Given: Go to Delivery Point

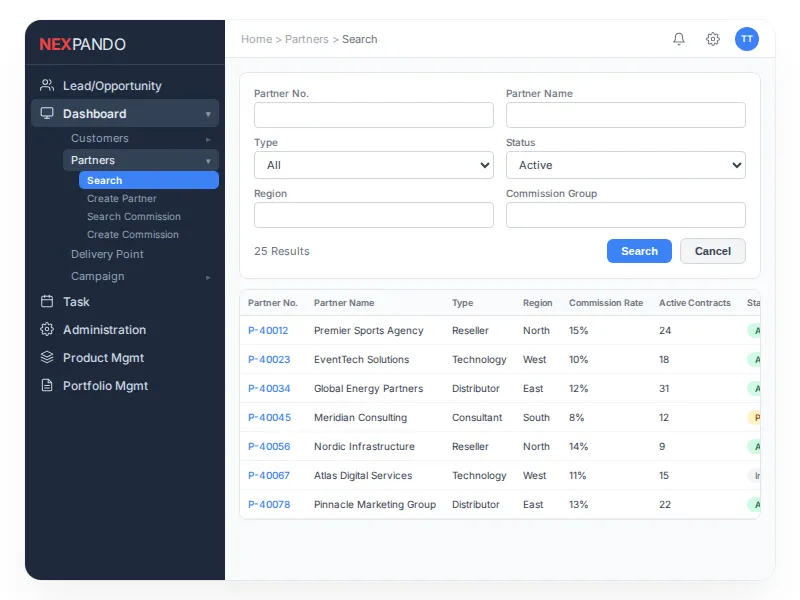Looking at the screenshot, I should (107, 254).
